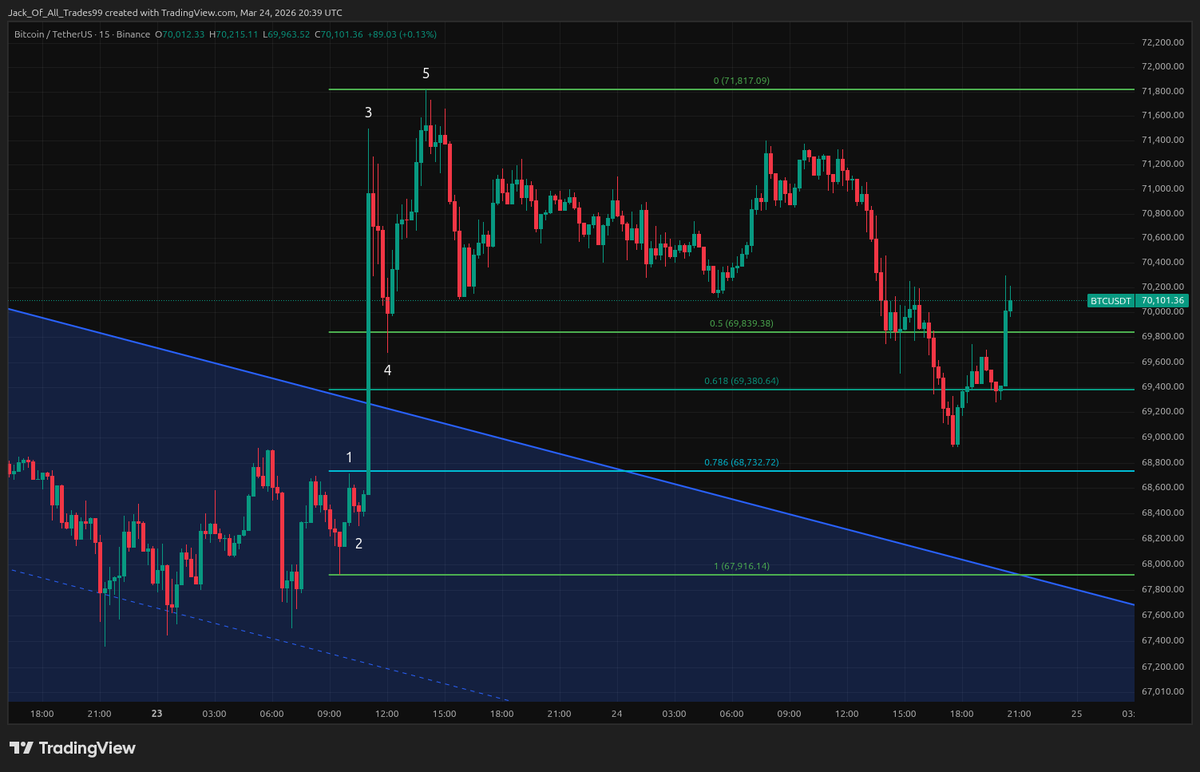The height and width of the screenshot is (772, 1200).
Task: Click the open value O70,012.33
Action: (x=180, y=34)
